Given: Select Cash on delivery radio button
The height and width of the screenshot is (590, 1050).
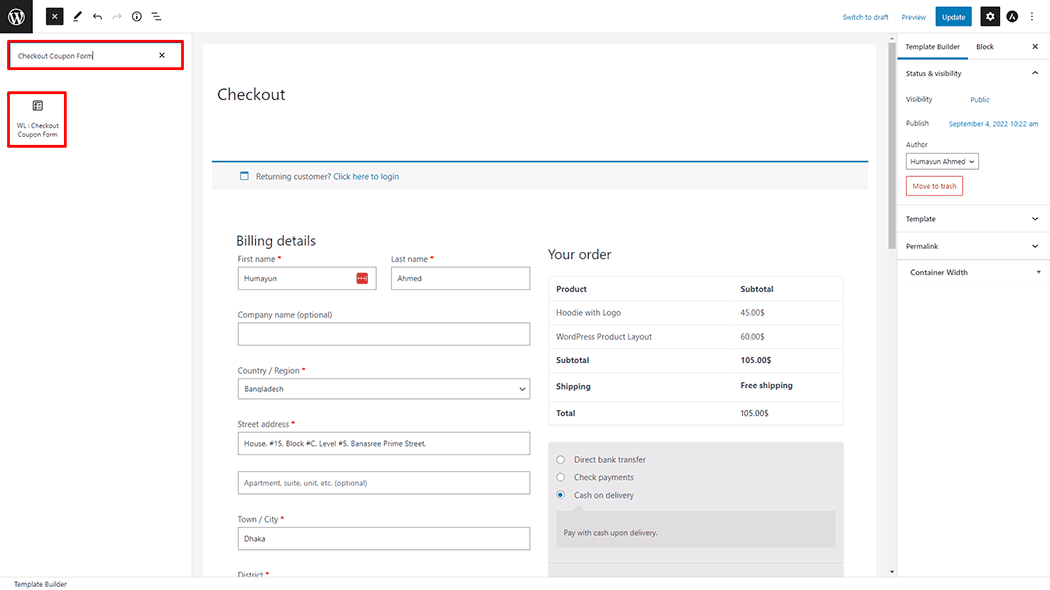Looking at the screenshot, I should pyautogui.click(x=560, y=496).
